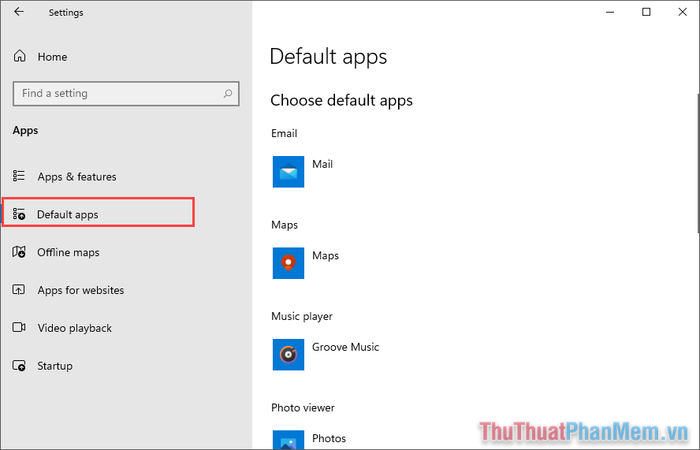Change Photos default photo viewer
The height and width of the screenshot is (450, 700).
[329, 438]
